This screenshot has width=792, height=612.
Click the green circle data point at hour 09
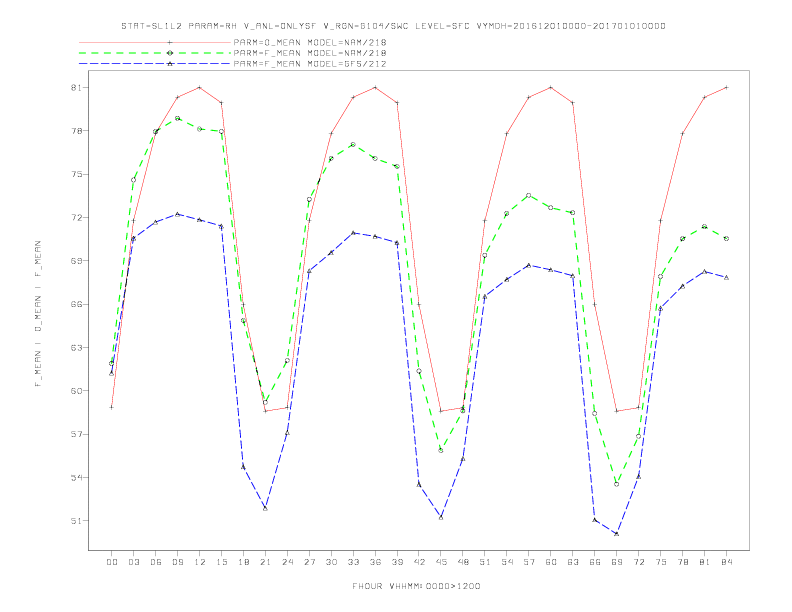click(x=177, y=118)
